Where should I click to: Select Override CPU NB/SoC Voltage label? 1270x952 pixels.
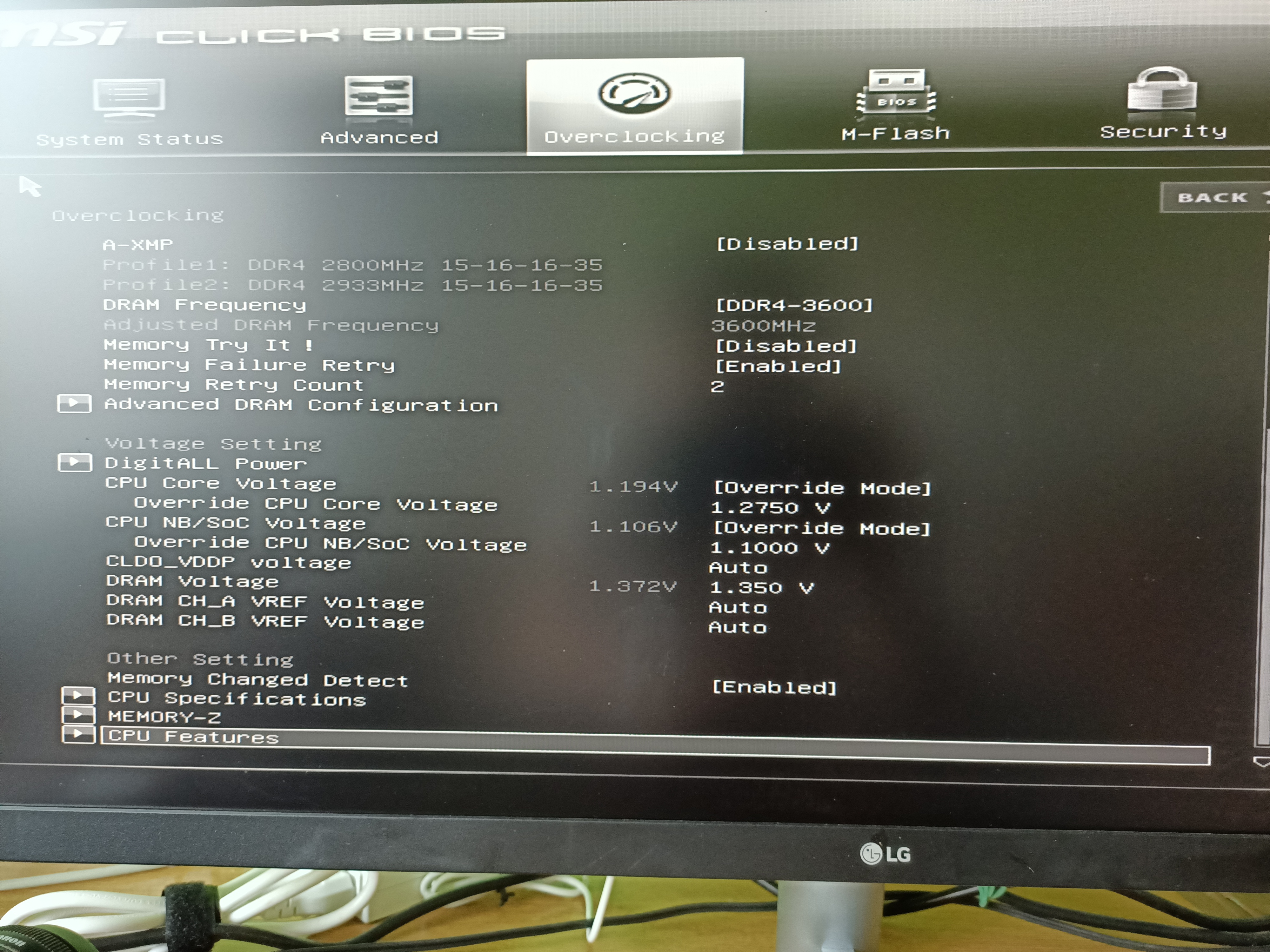(x=331, y=543)
